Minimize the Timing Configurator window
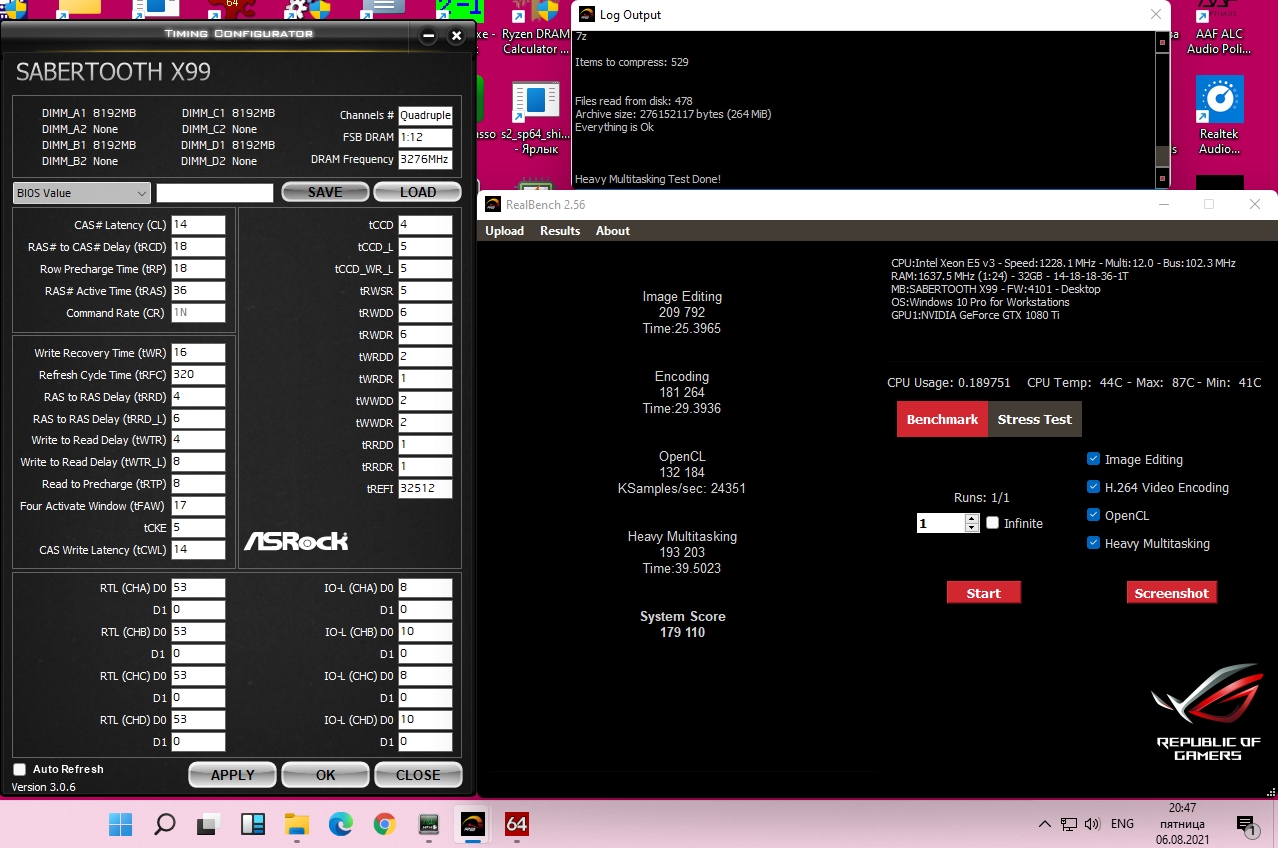This screenshot has width=1278, height=848. coord(429,36)
